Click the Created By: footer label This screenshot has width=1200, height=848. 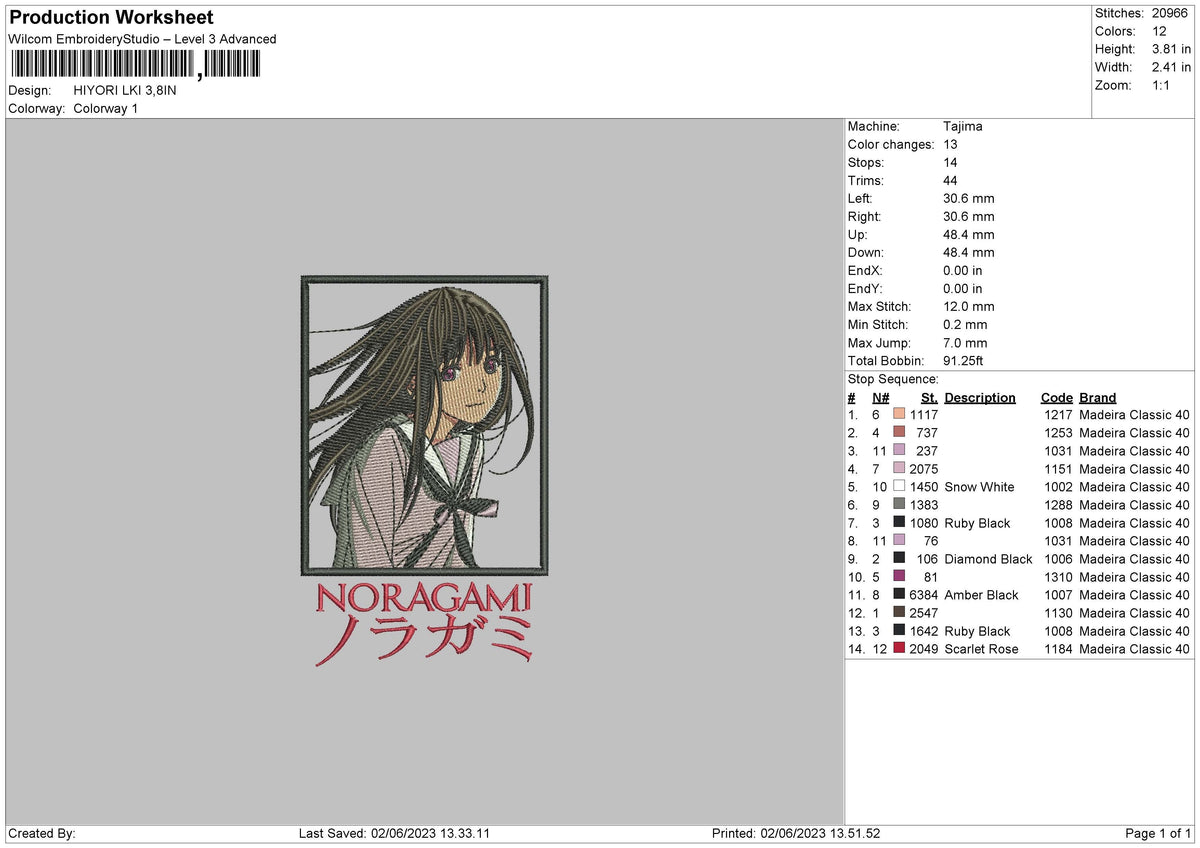42,833
